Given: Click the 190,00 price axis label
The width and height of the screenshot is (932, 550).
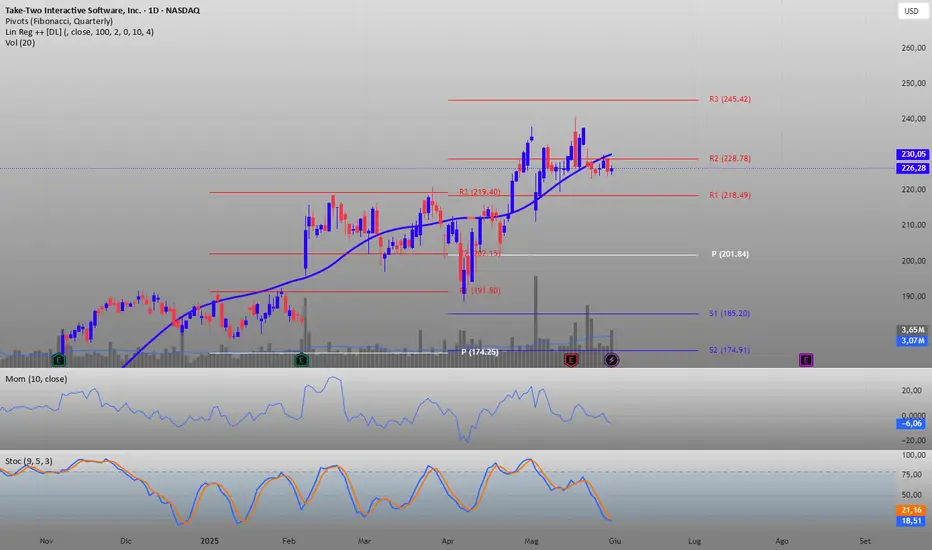Looking at the screenshot, I should point(914,296).
